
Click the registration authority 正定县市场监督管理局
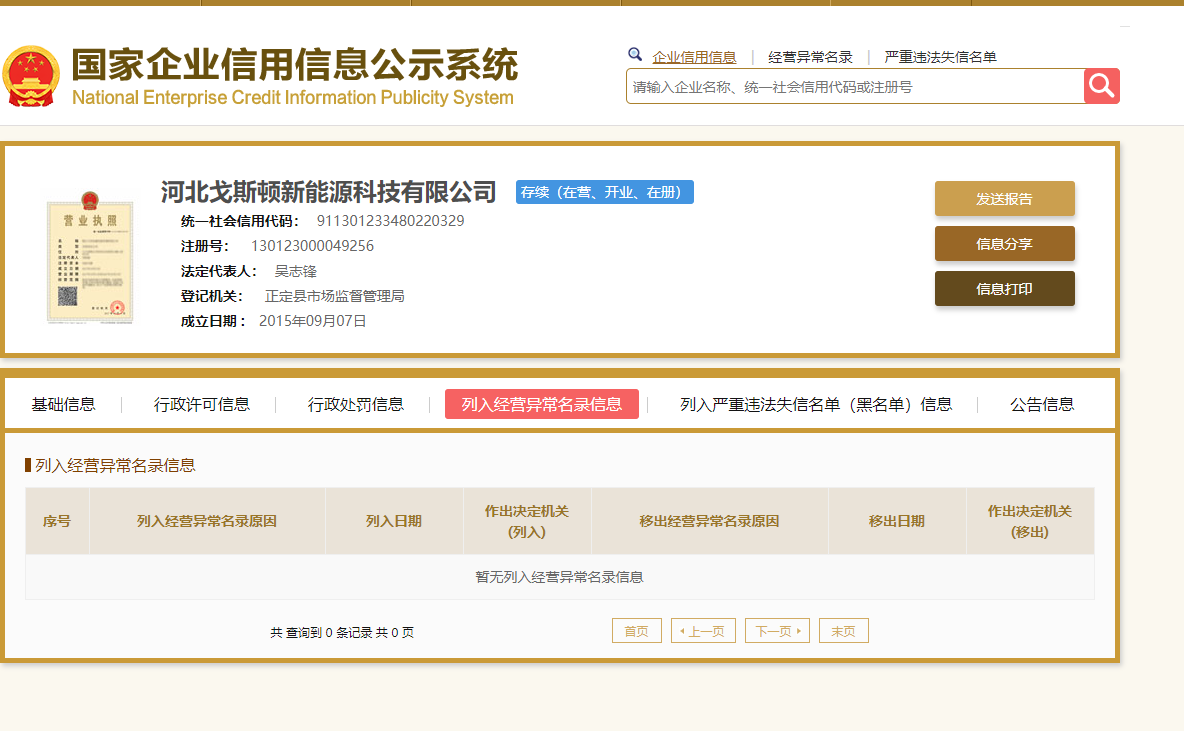(335, 296)
